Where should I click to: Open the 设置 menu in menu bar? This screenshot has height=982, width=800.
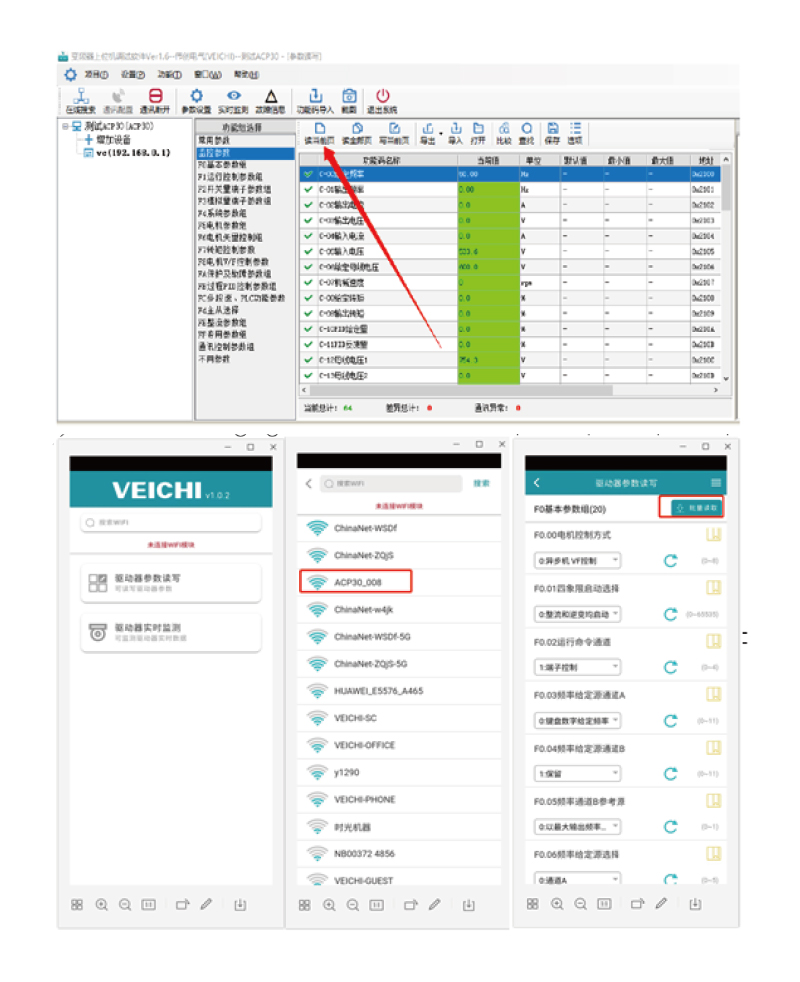click(x=133, y=75)
